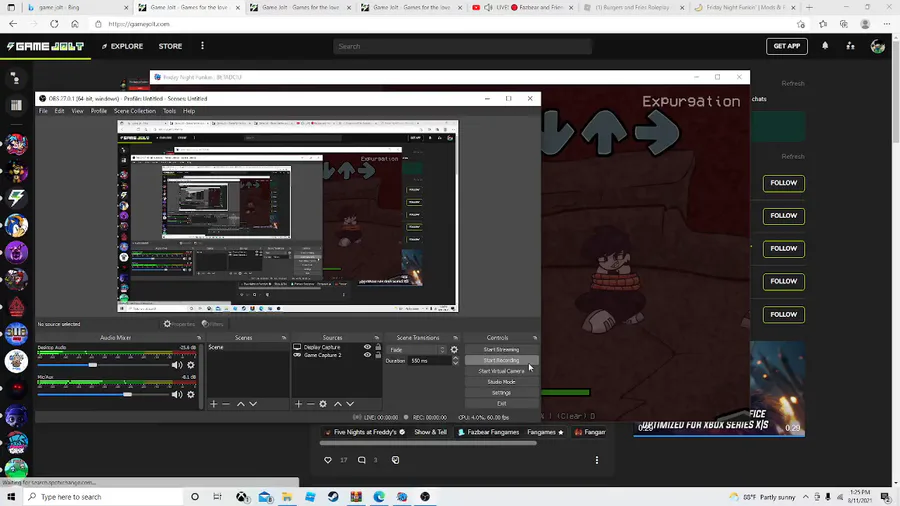Open Five Nights at Freddy's community tag

coord(364,432)
